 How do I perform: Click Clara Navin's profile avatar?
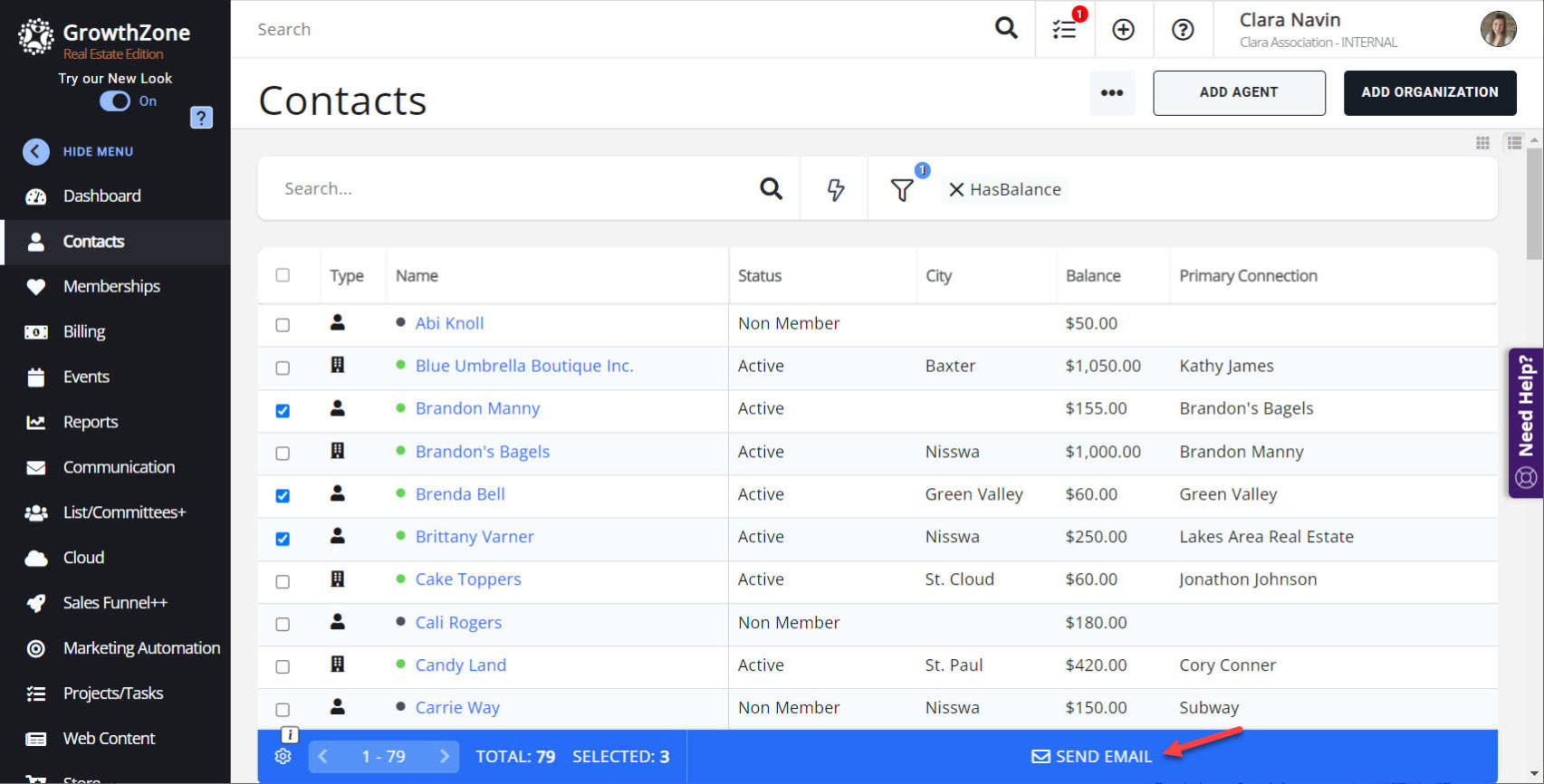(1499, 29)
